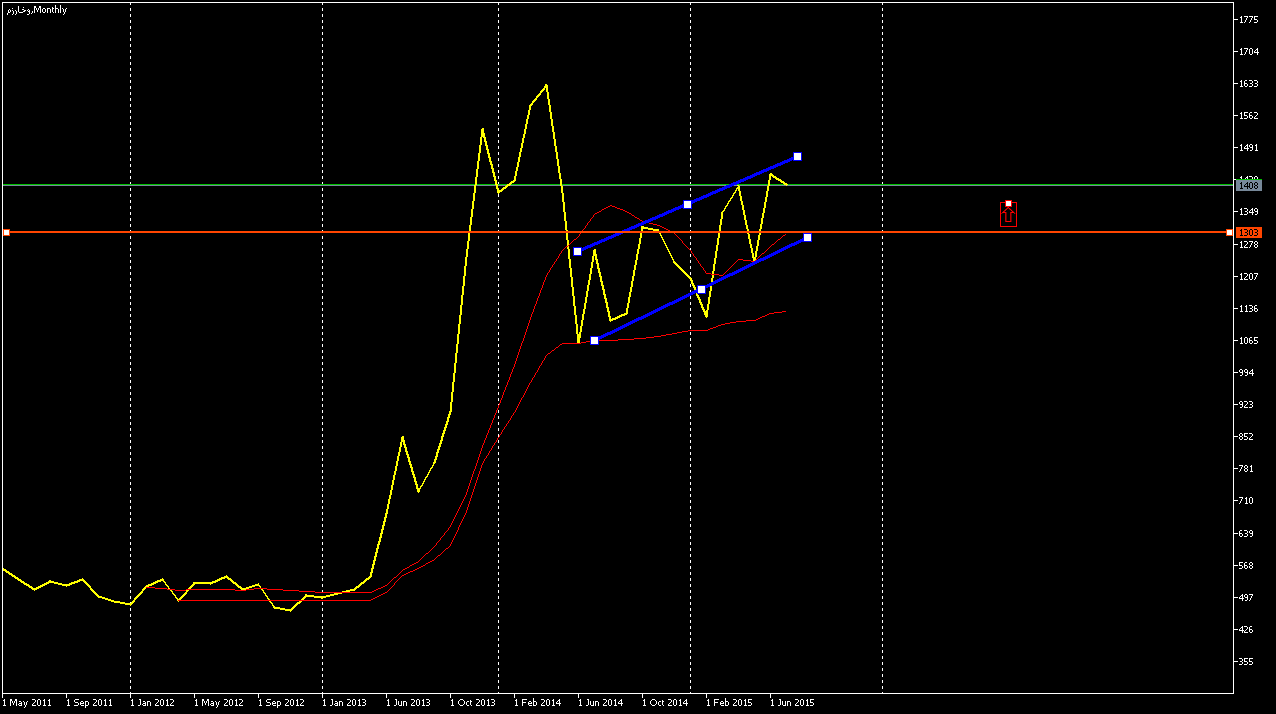Click the upper channel line's right end handle
This screenshot has height=714, width=1276.
797,157
